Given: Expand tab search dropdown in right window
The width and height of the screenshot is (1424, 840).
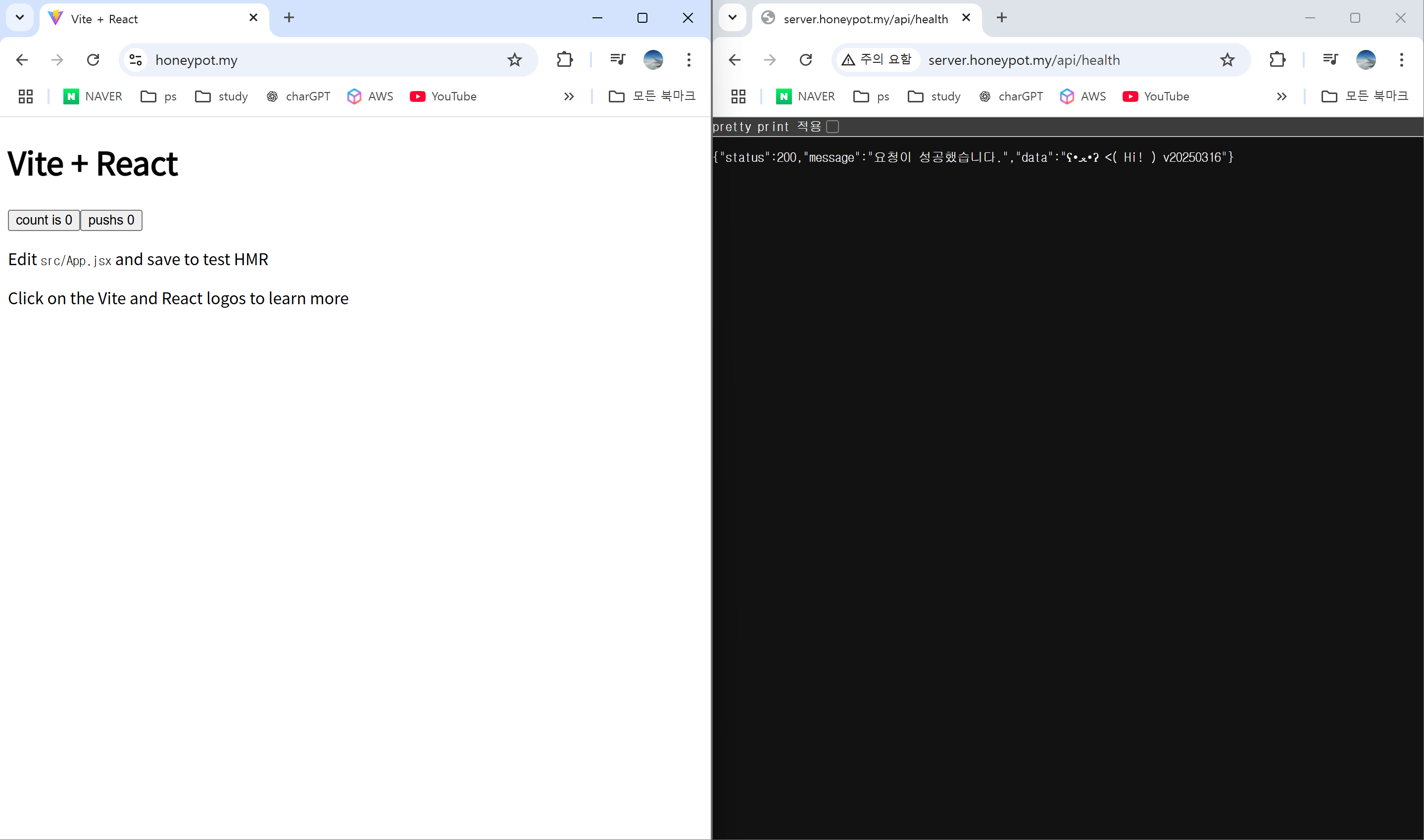Looking at the screenshot, I should (732, 17).
